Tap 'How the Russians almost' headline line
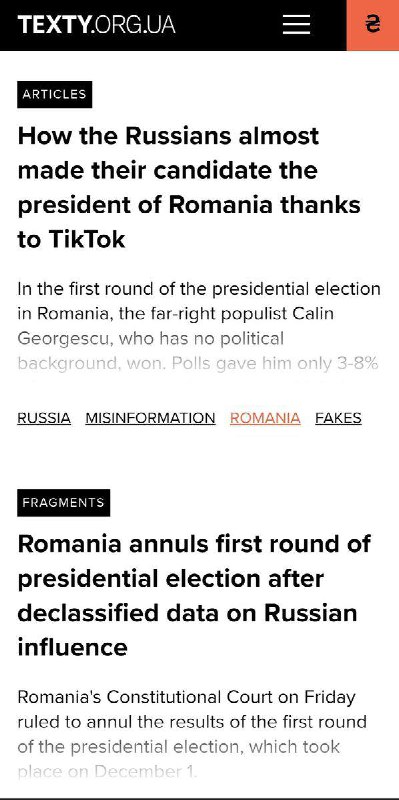Screen dimensions: 399x800 [x=168, y=136]
